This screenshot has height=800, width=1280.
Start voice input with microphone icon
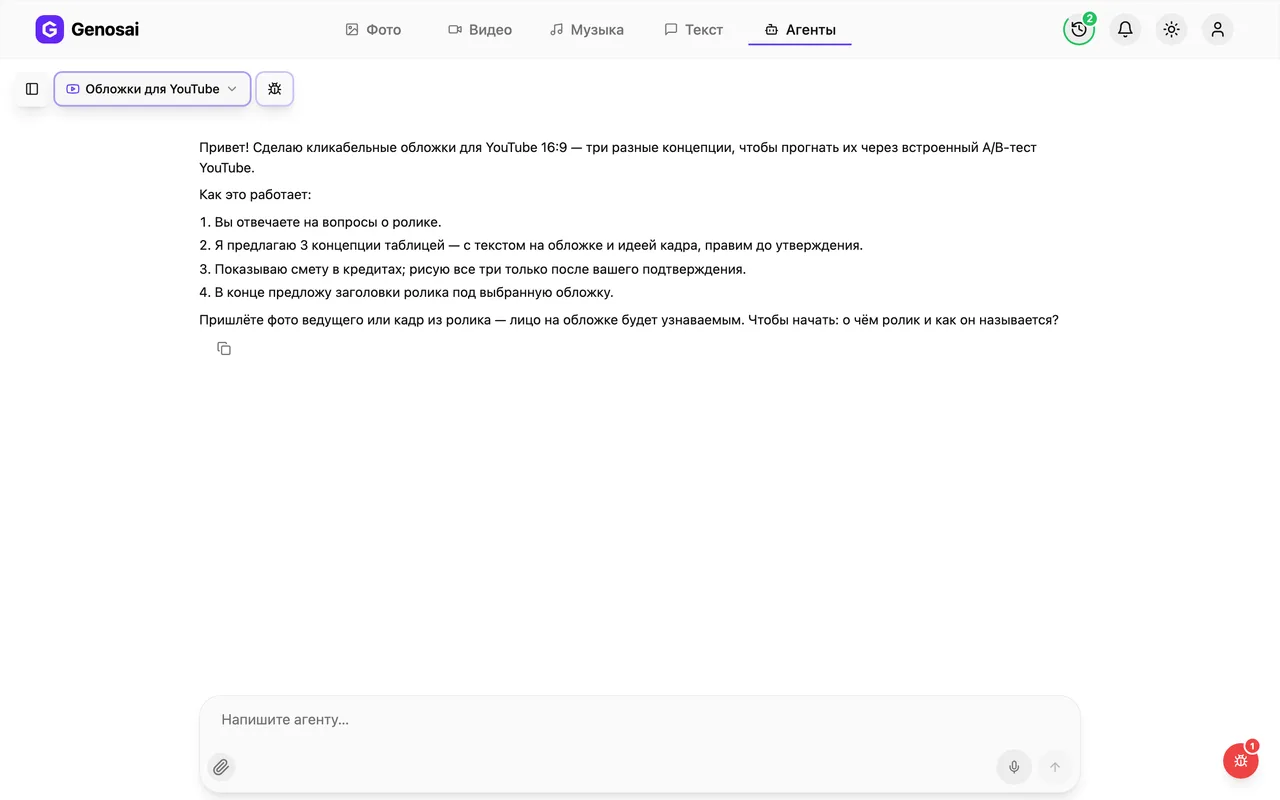coord(1014,767)
